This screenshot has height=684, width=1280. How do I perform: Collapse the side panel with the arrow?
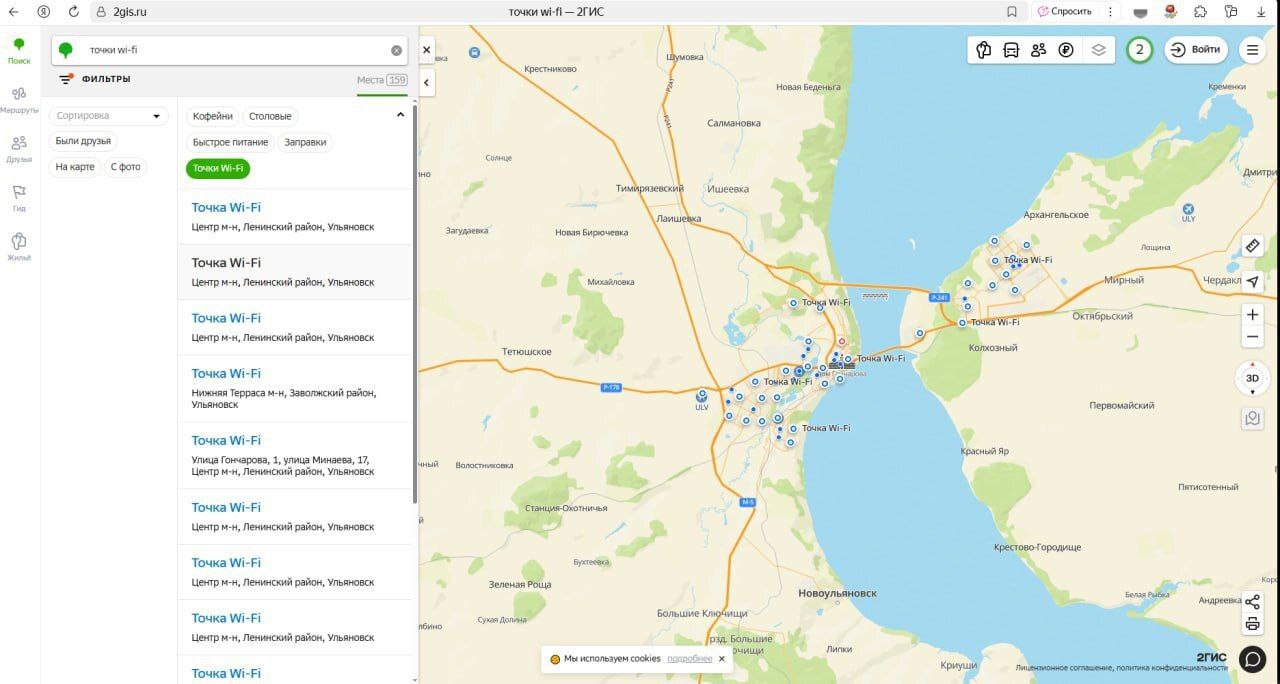tap(427, 83)
